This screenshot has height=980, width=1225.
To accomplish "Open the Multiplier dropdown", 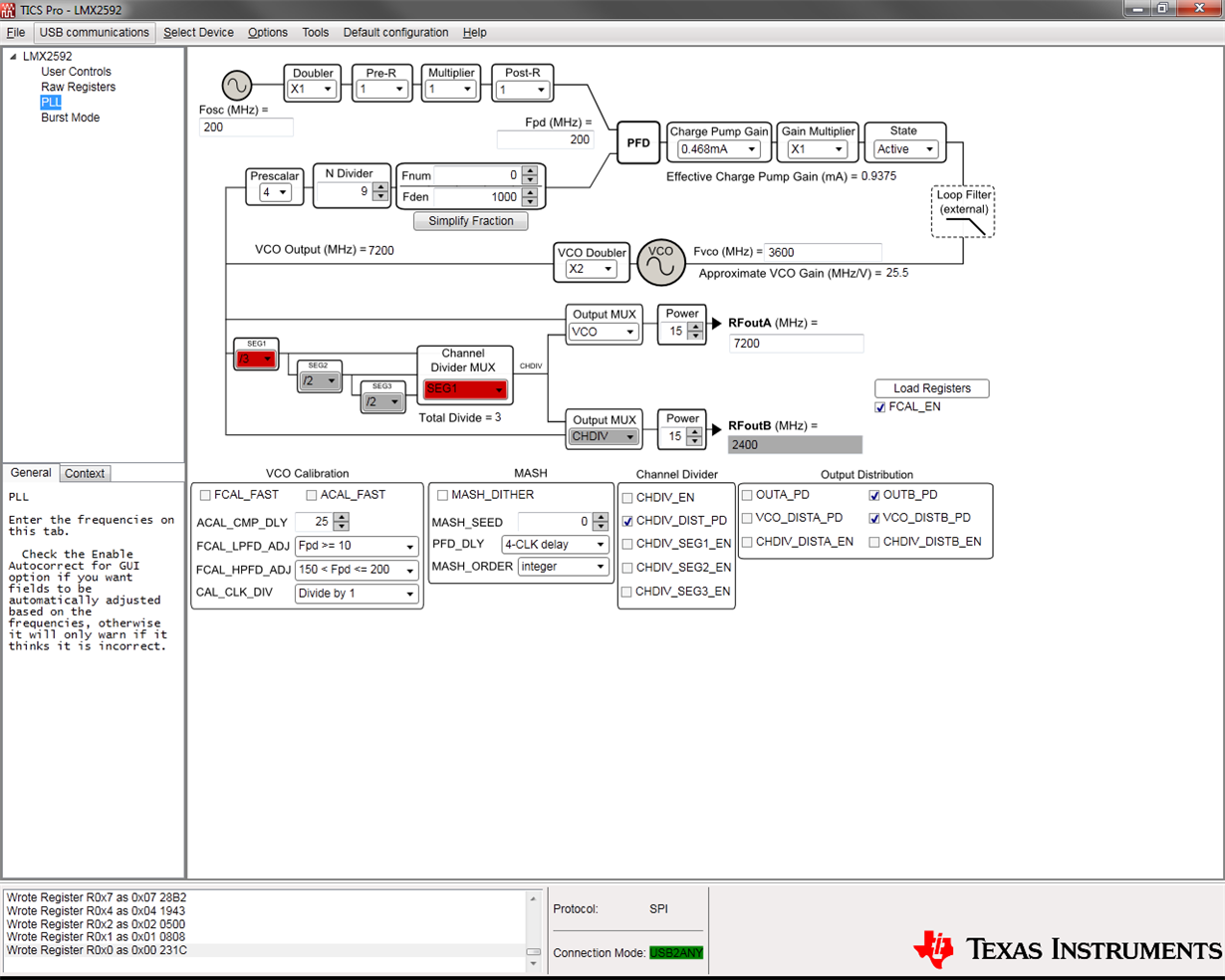I will point(450,90).
